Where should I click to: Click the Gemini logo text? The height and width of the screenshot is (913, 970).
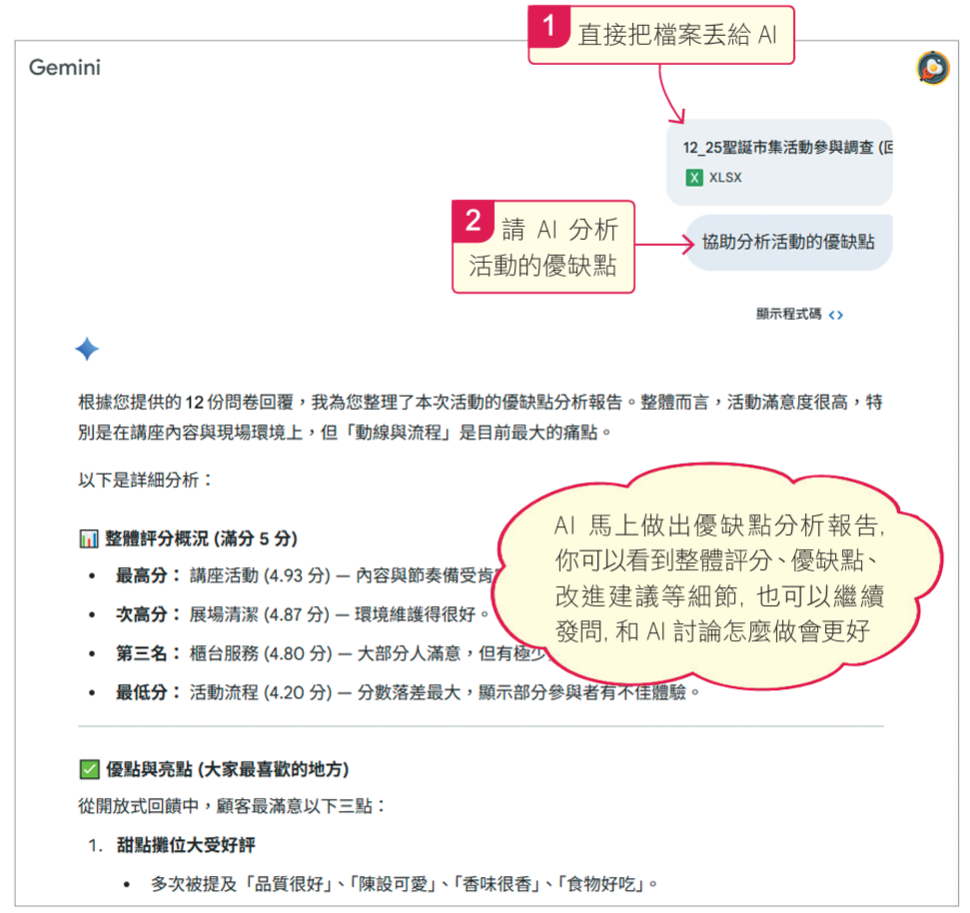64,68
